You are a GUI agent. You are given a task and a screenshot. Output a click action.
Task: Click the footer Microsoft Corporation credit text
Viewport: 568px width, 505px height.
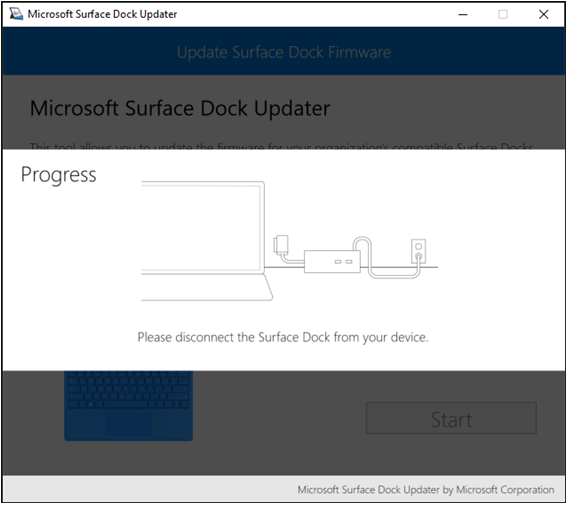click(426, 490)
